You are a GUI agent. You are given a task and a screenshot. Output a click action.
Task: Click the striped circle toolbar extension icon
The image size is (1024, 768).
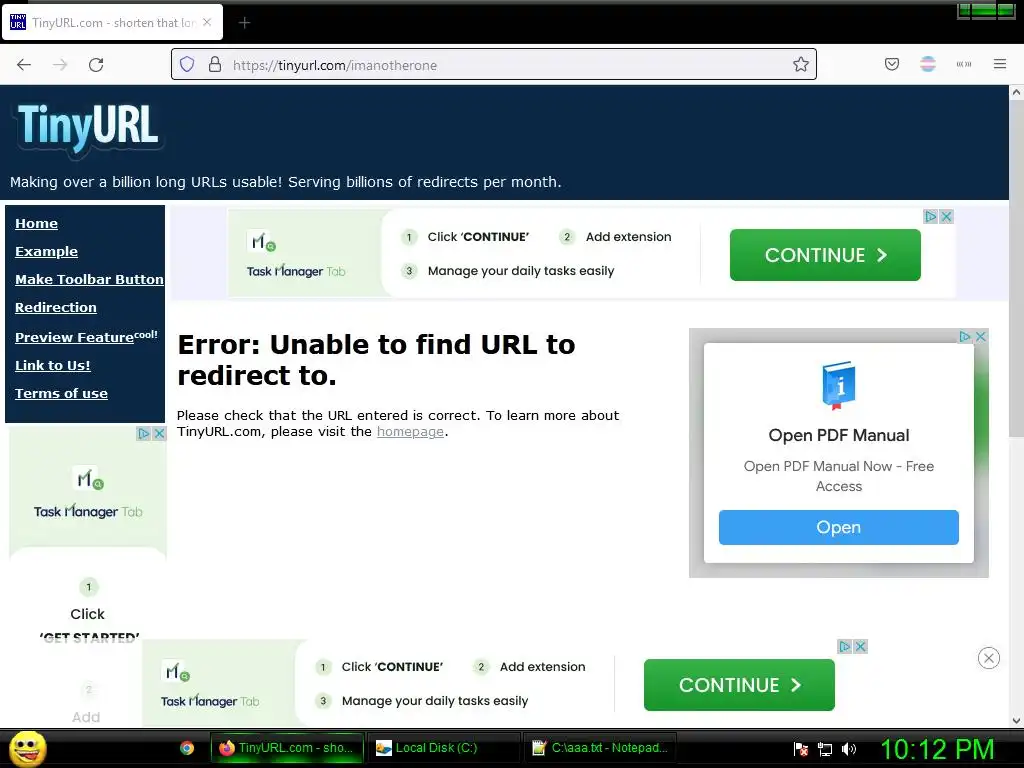pyautogui.click(x=928, y=64)
